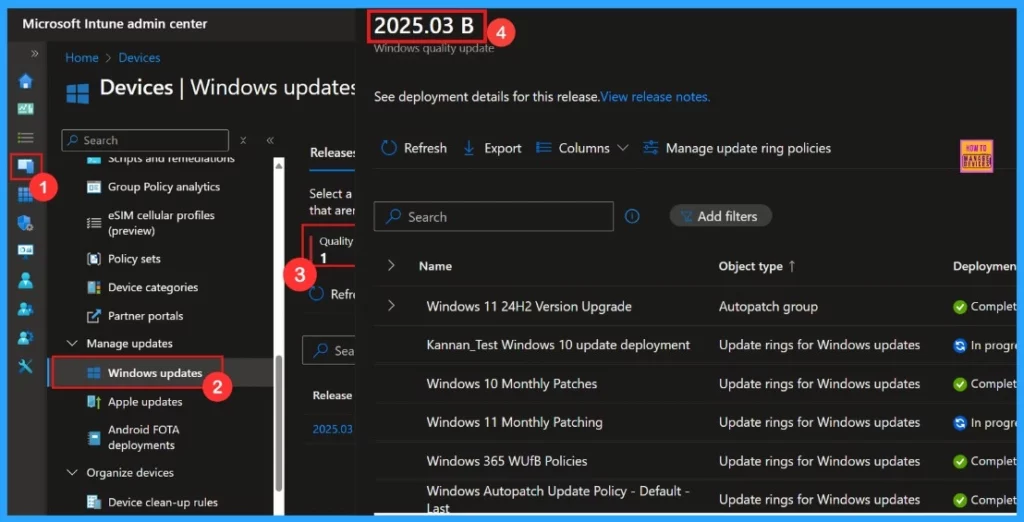Expand Windows 11 24H2 Version Upgrade row
The width and height of the screenshot is (1024, 522).
click(391, 305)
